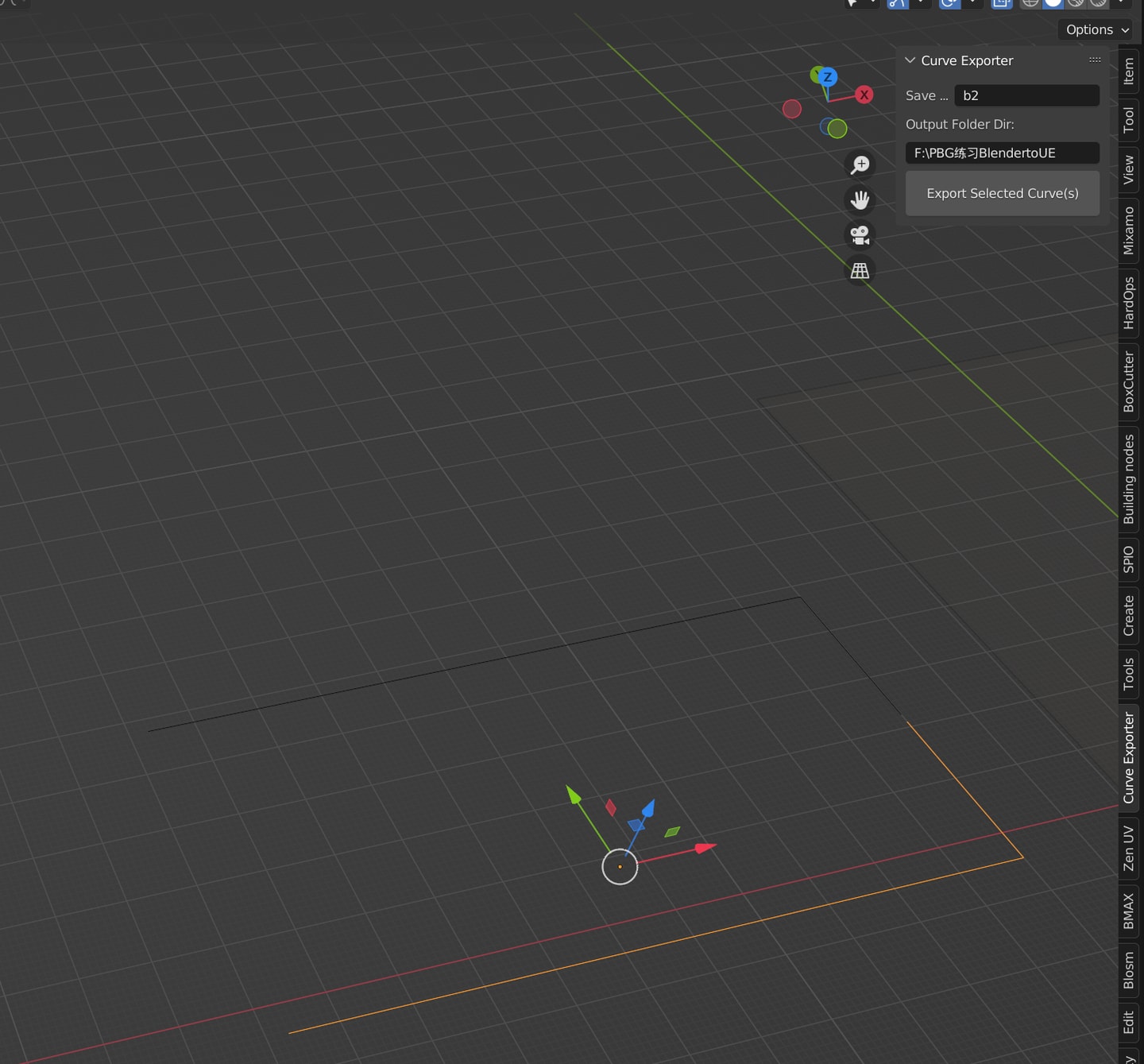Open the BoxCutter sidebar tab
Screen dimensions: 1144x1064
[x=1128, y=382]
